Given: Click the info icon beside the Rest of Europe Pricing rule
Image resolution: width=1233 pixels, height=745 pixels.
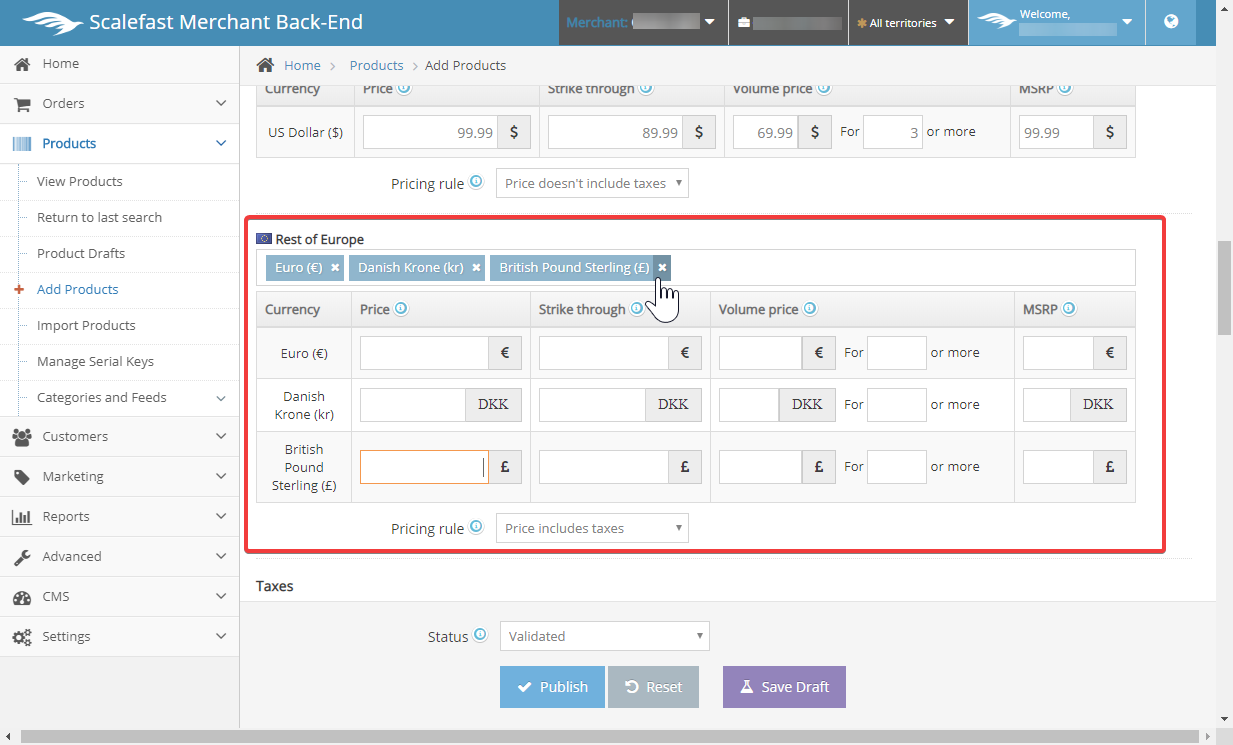Looking at the screenshot, I should point(477,527).
